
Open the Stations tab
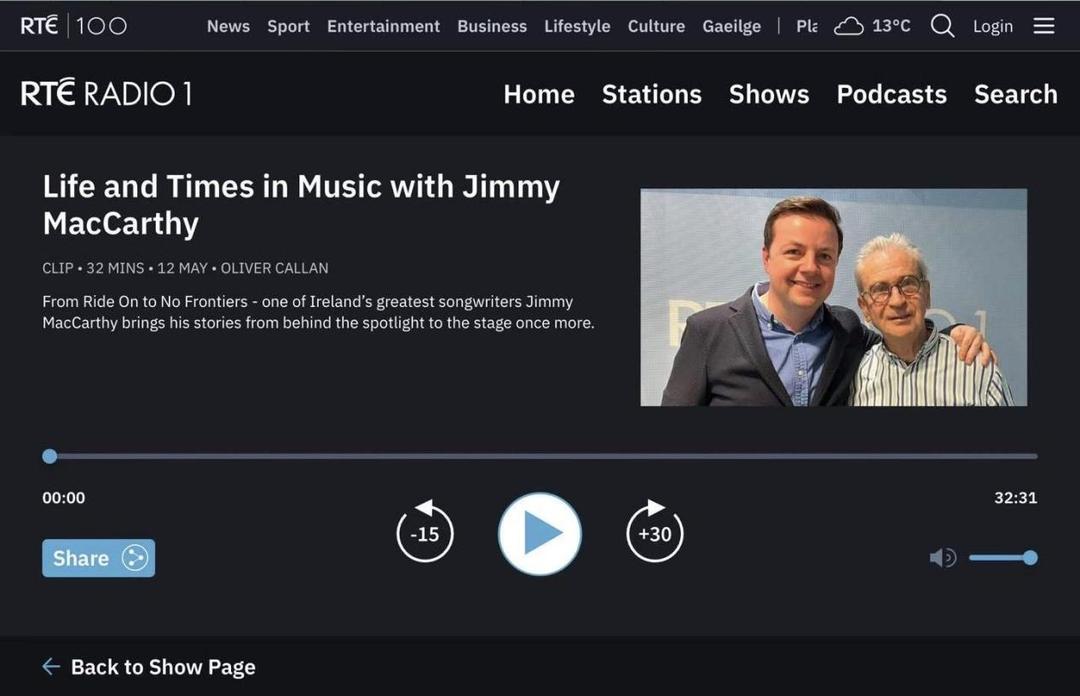[652, 94]
